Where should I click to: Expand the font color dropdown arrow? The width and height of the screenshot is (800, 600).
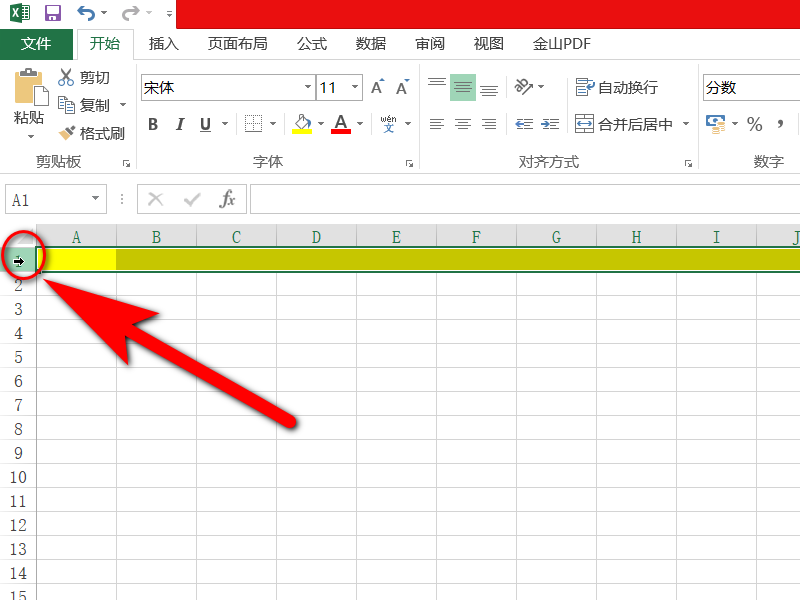360,124
